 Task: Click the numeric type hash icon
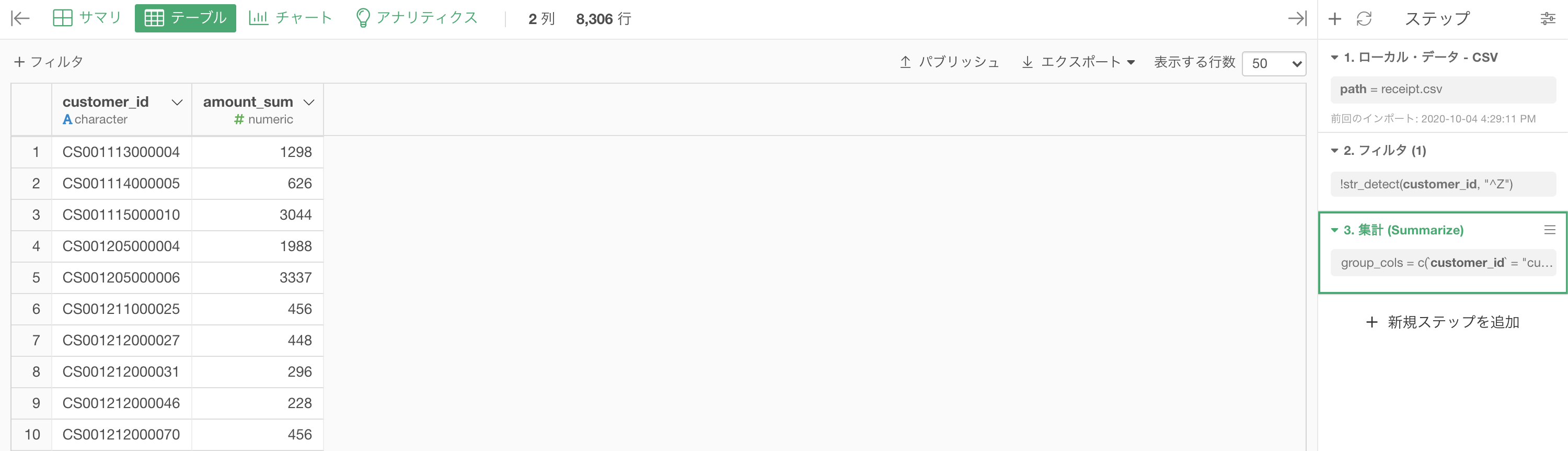point(239,119)
